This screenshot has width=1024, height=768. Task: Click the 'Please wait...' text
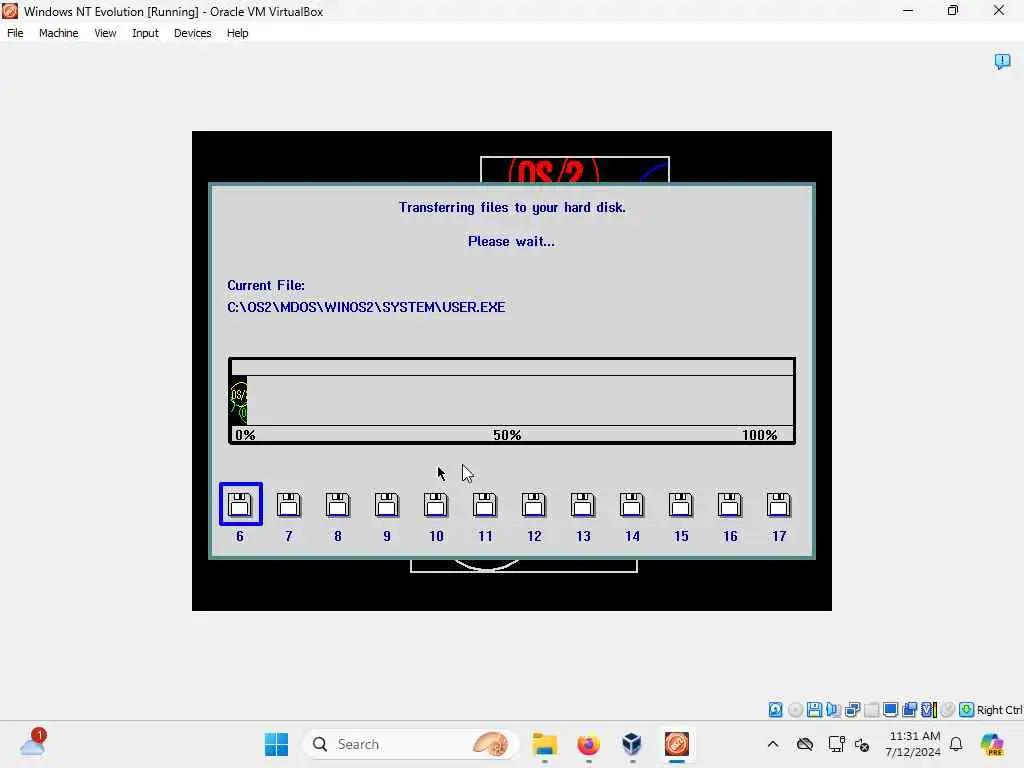511,241
